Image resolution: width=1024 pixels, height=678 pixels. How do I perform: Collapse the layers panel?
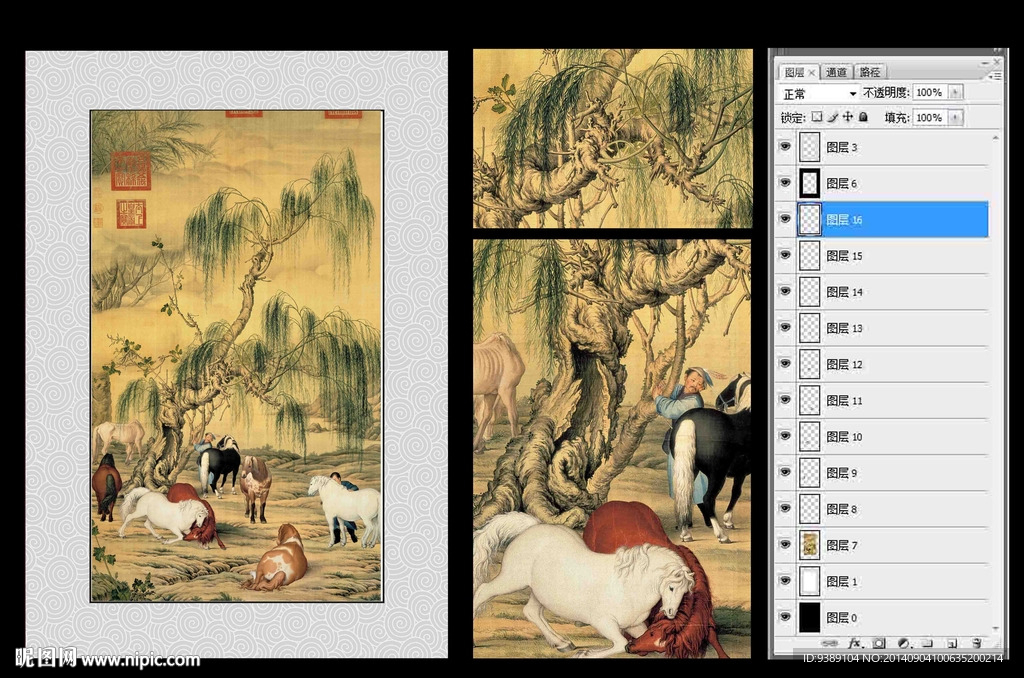point(985,61)
